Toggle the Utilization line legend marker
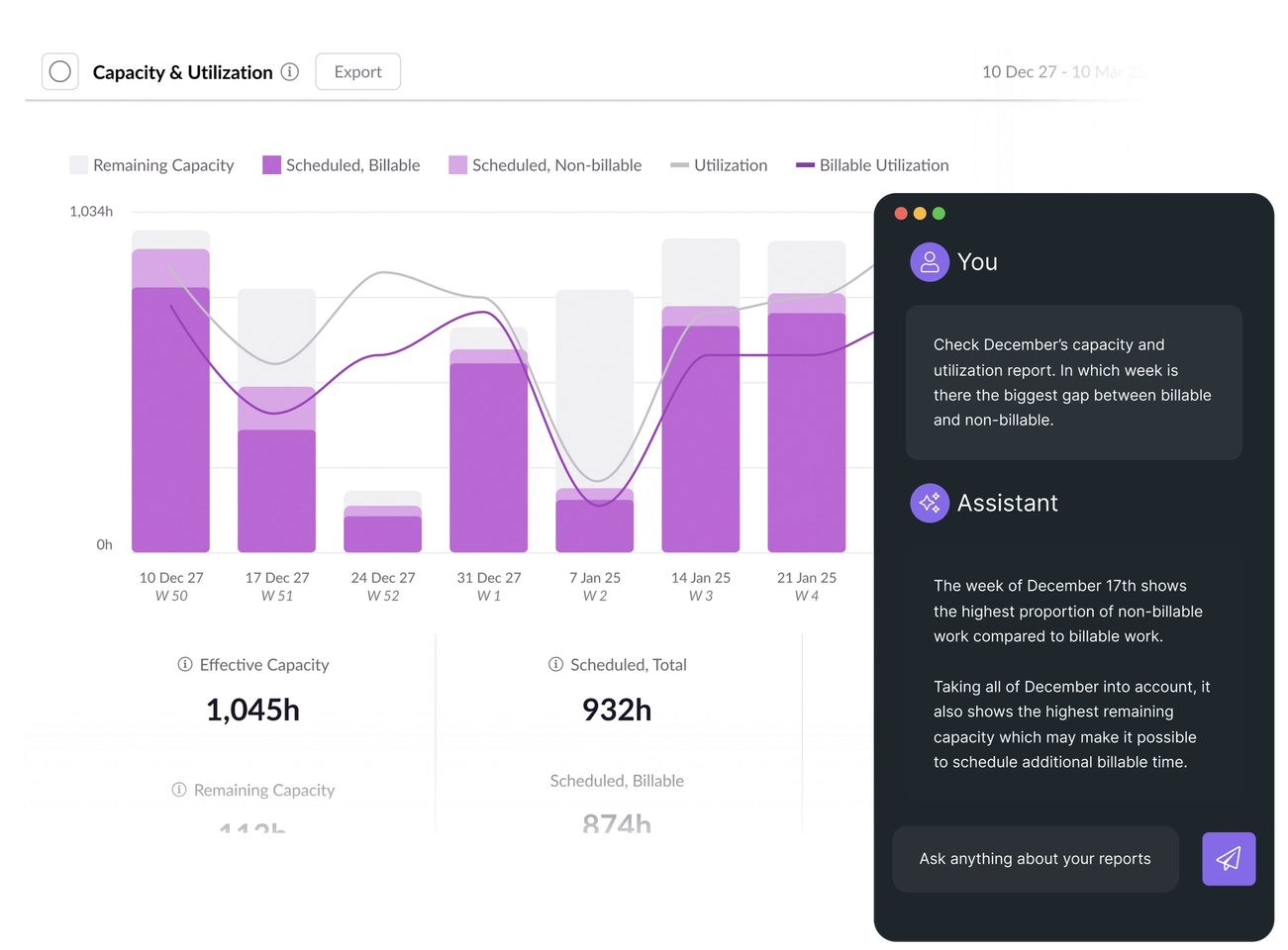The height and width of the screenshot is (950, 1288). (679, 165)
